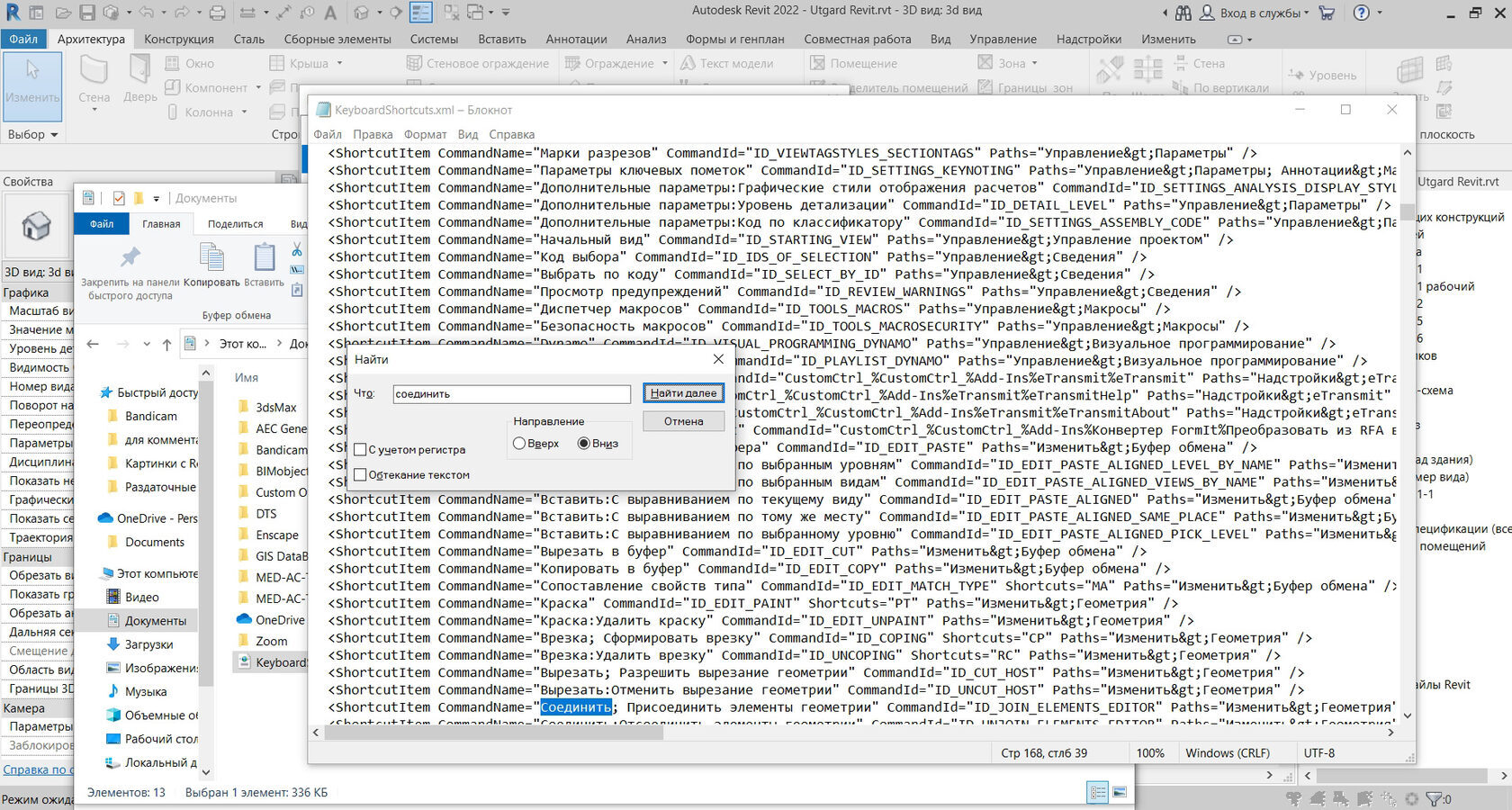Click the highlighted thin lines toggle icon
Image resolution: width=1512 pixels, height=810 pixels.
[420, 13]
